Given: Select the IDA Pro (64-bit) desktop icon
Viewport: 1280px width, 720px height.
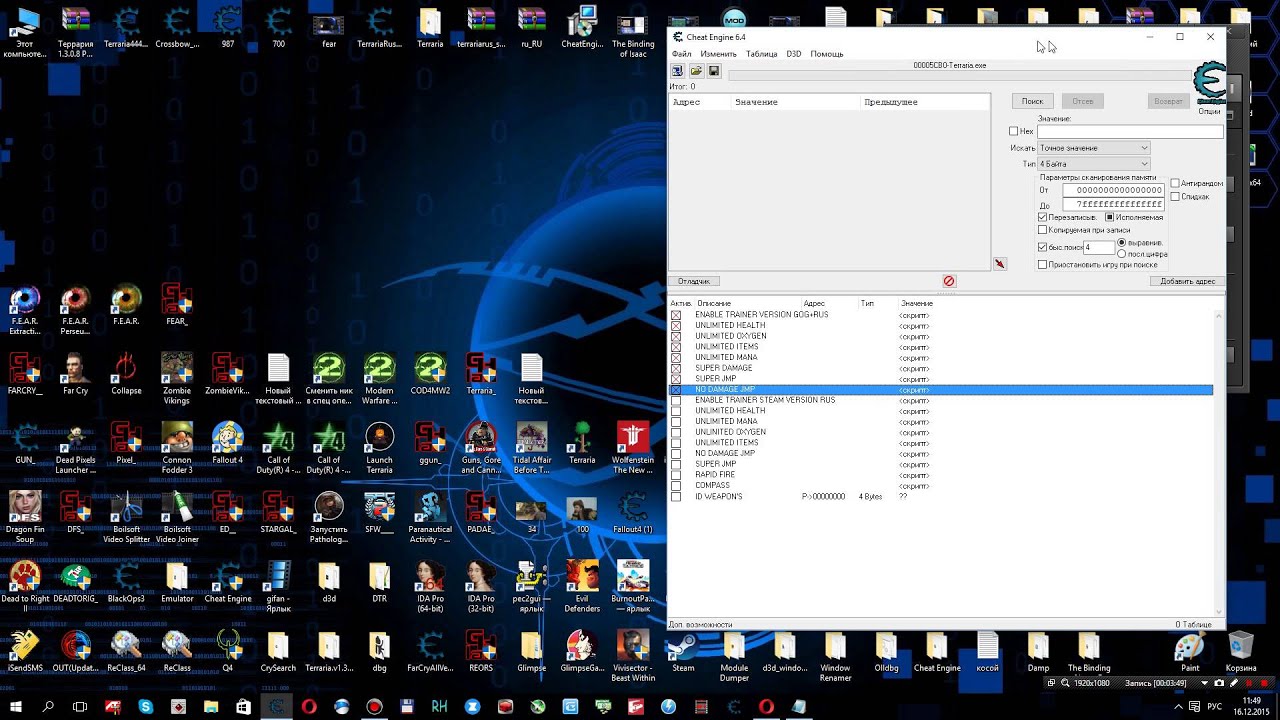Looking at the screenshot, I should [430, 586].
